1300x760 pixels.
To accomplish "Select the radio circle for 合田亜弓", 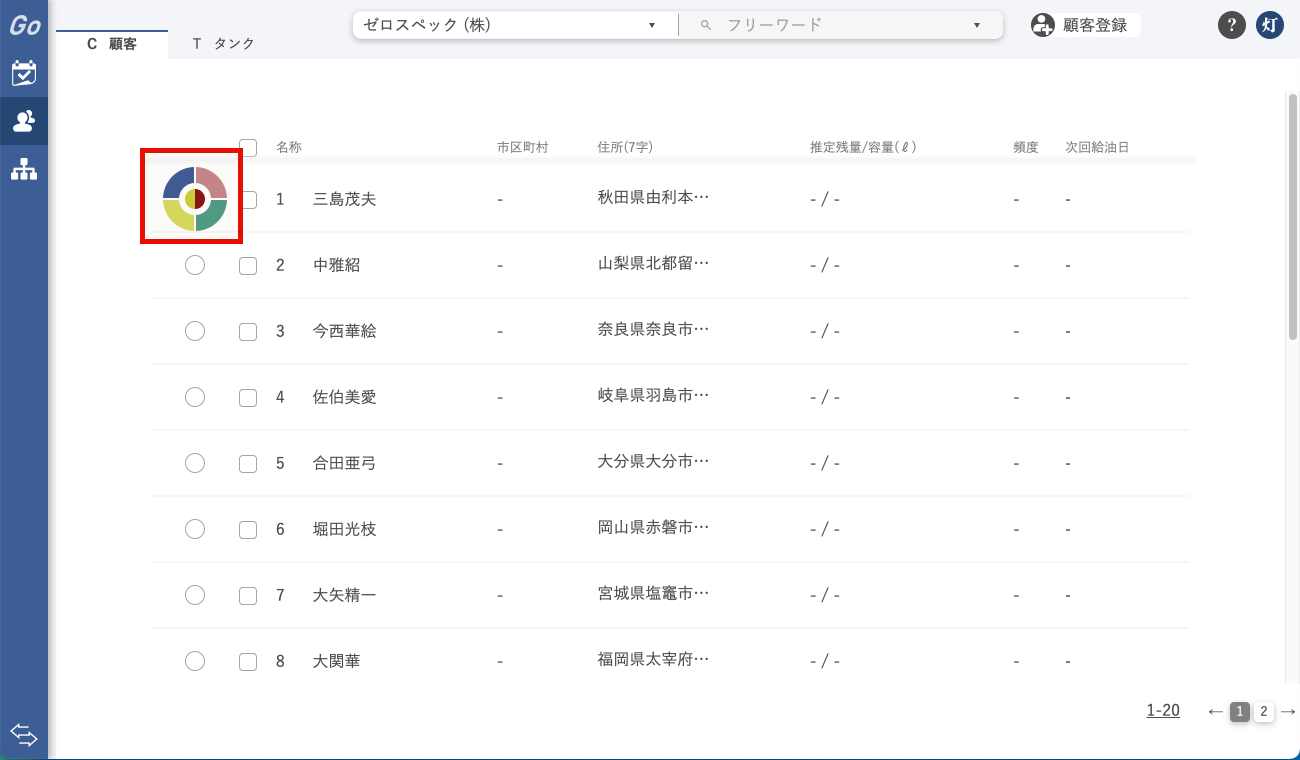I will click(195, 463).
